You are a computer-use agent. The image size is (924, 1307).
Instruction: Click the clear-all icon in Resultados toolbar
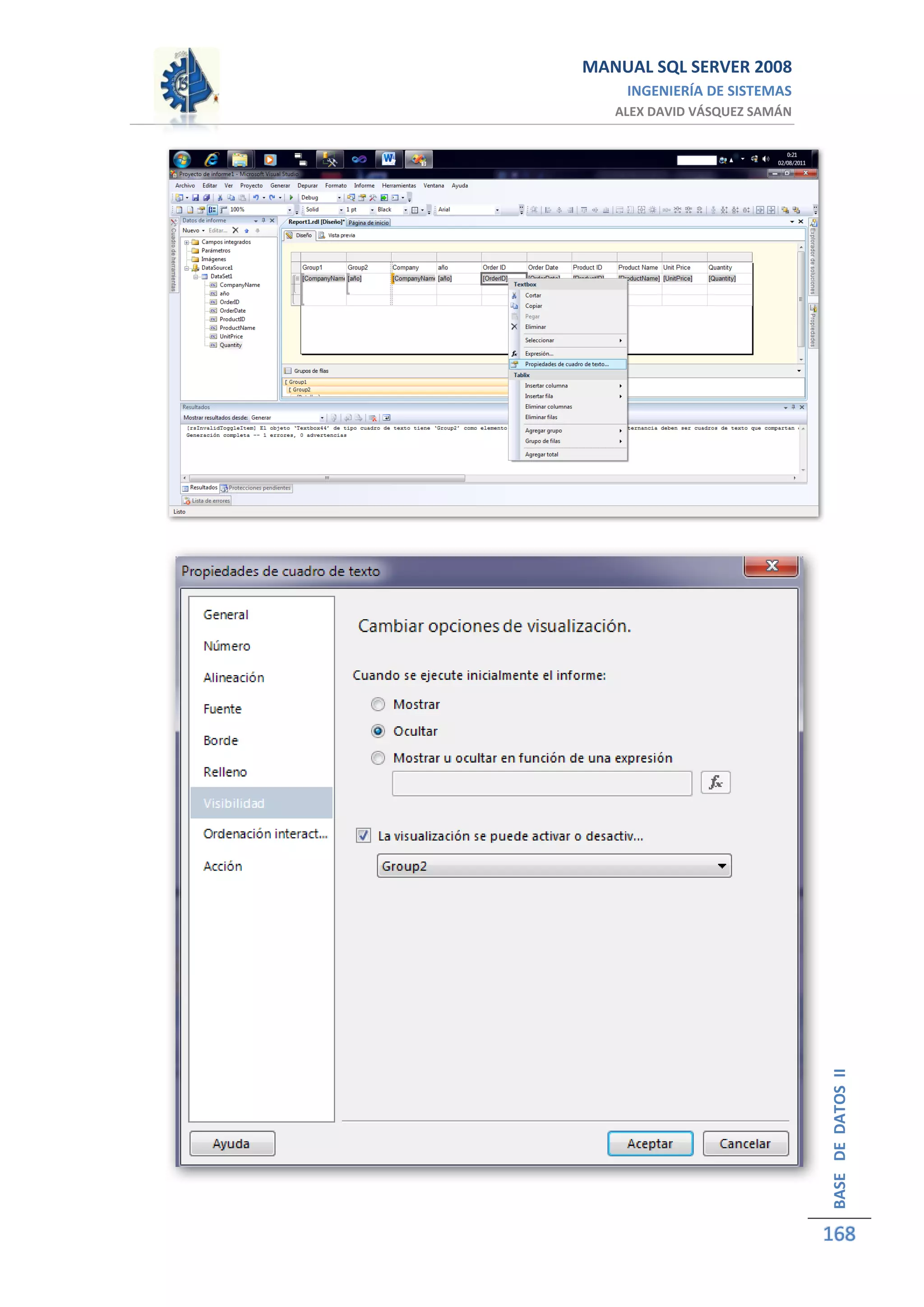[x=373, y=418]
